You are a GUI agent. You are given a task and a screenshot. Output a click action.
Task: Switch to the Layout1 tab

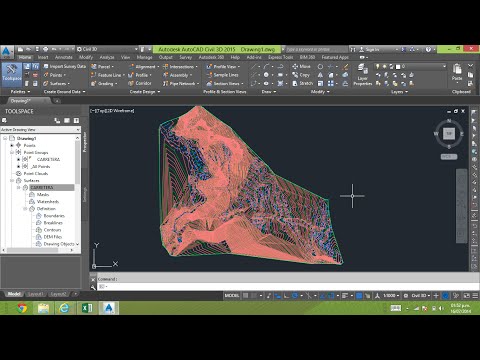pyautogui.click(x=35, y=294)
